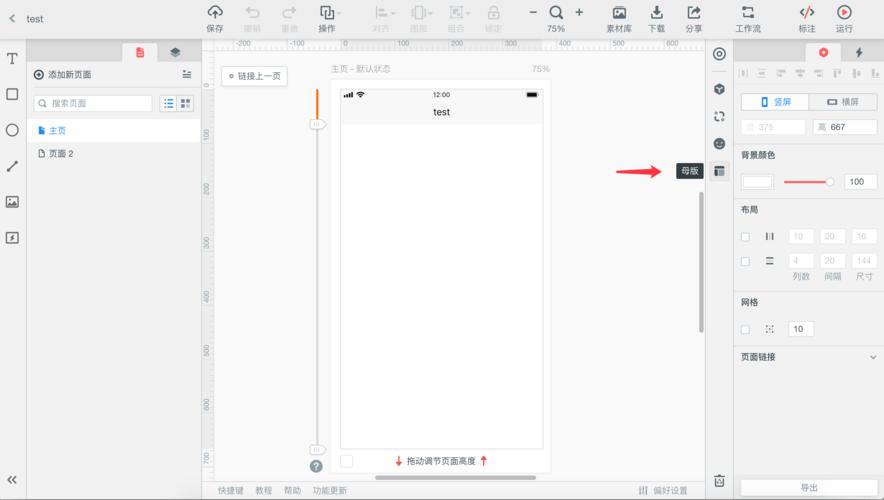This screenshot has height=500, width=884.
Task: Enable the column layout checkbox
Action: coord(745,237)
